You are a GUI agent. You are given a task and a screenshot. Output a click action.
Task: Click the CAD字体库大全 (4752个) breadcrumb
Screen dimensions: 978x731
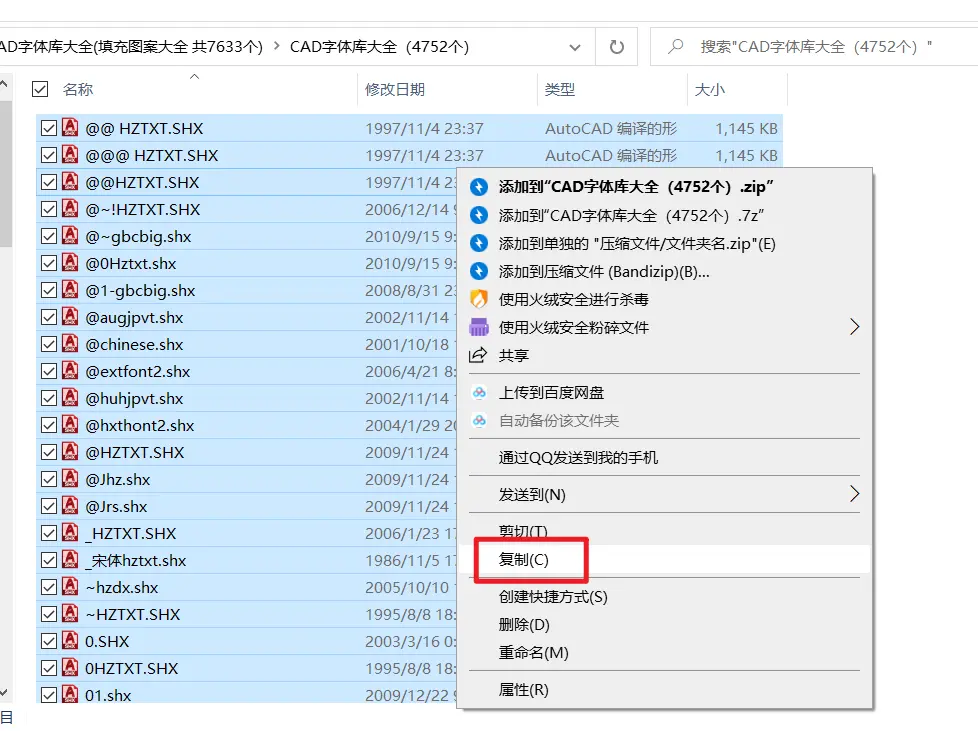click(x=379, y=47)
